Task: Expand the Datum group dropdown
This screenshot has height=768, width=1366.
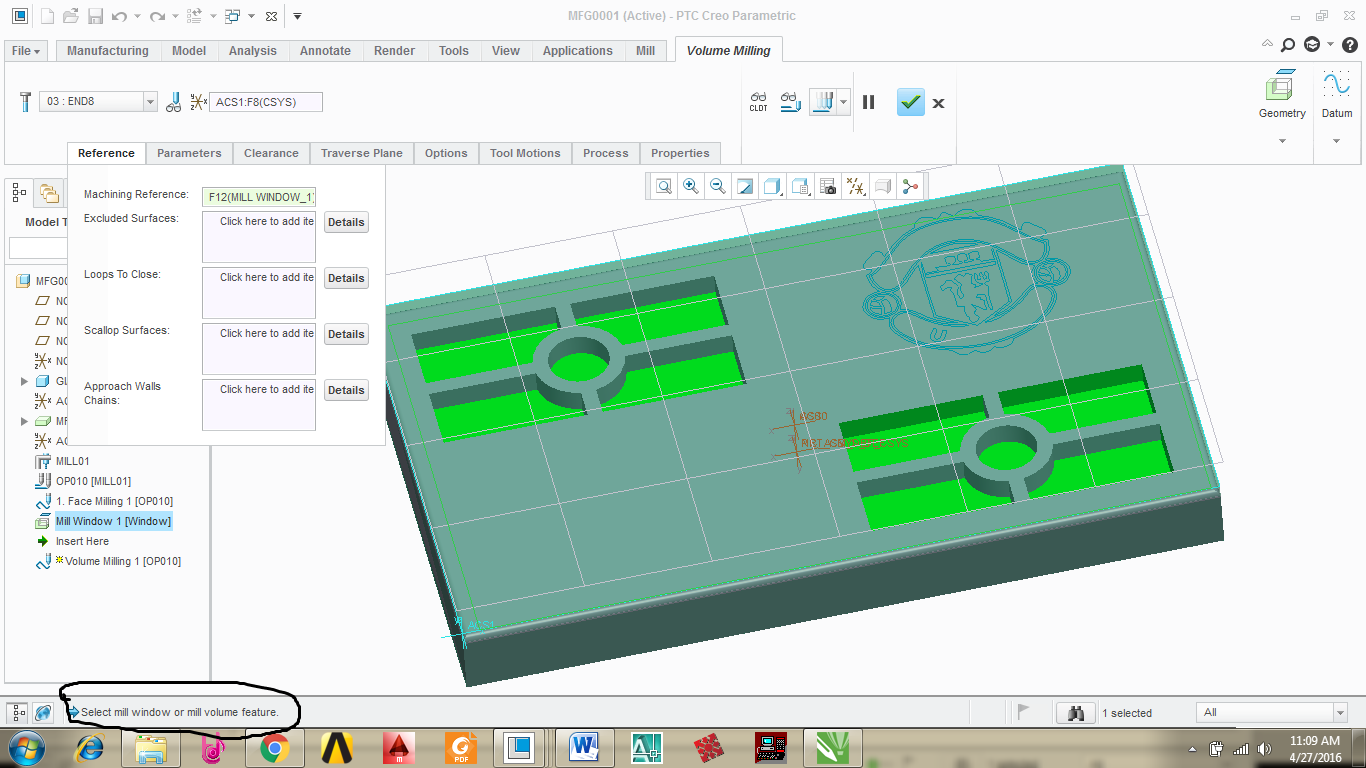Action: tap(1336, 141)
